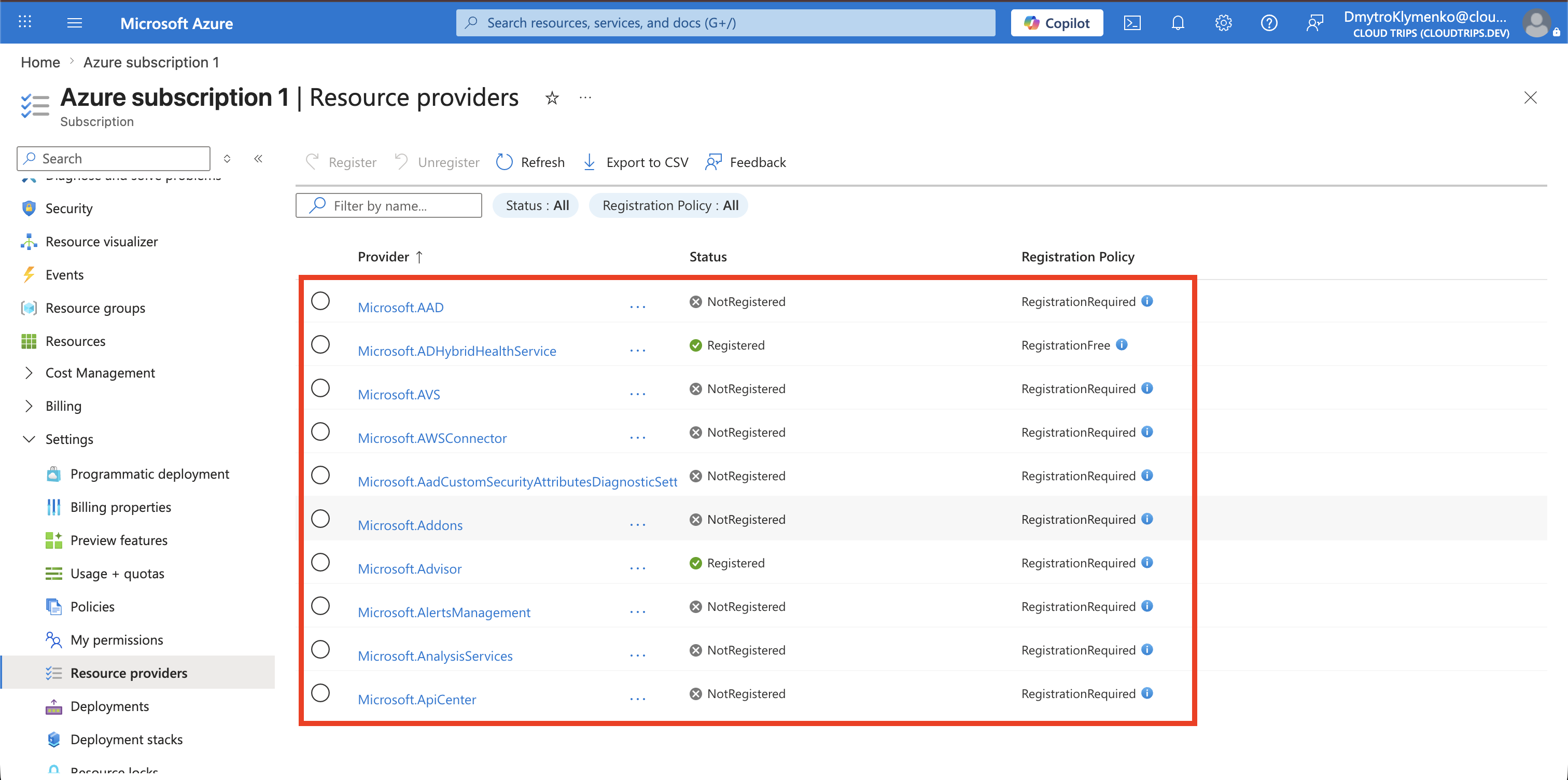Select the Microsoft.AWSConnector radio button
1568x780 pixels.
[x=320, y=431]
